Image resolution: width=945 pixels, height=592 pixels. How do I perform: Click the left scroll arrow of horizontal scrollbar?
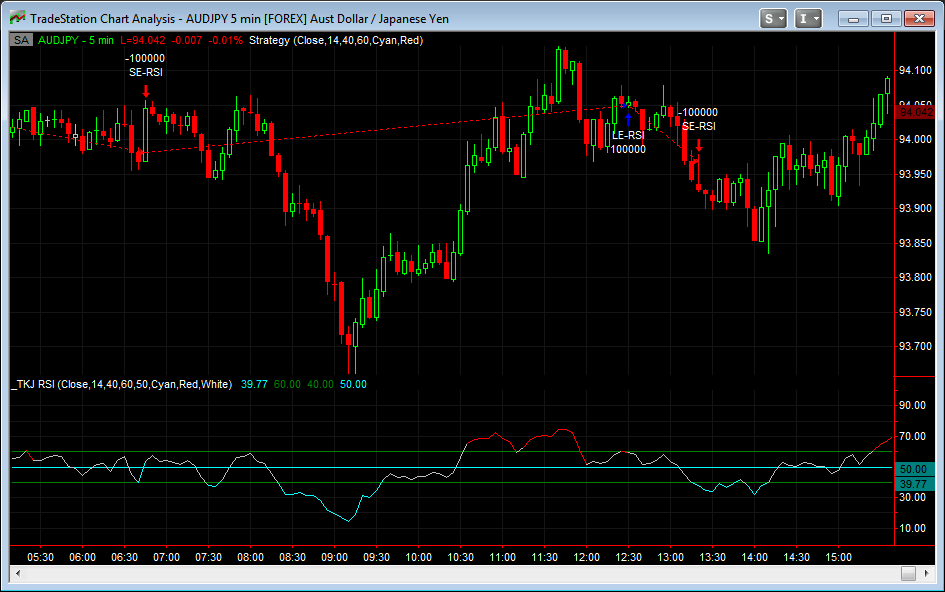[18, 573]
